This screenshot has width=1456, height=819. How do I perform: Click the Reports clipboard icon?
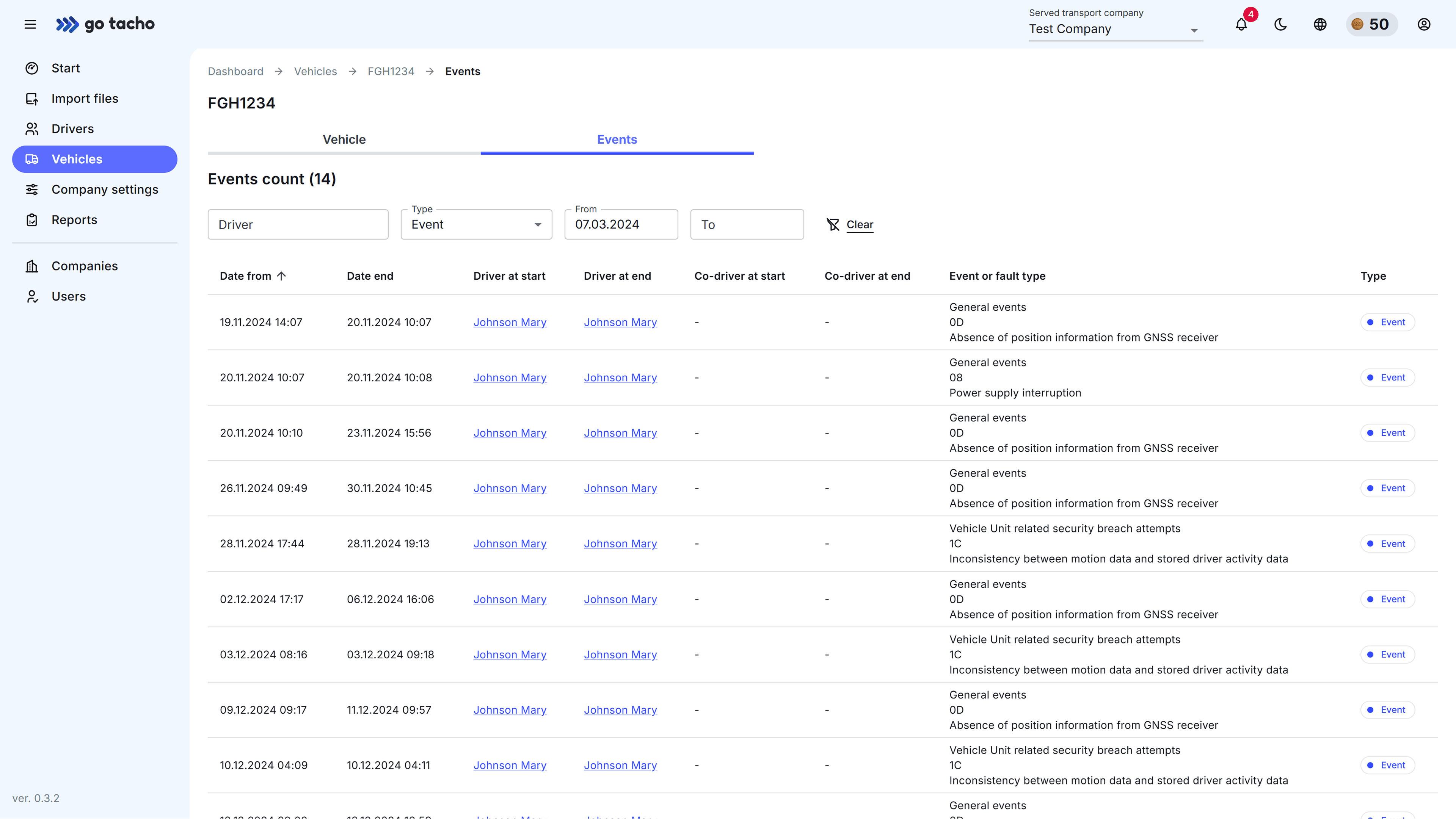click(32, 220)
